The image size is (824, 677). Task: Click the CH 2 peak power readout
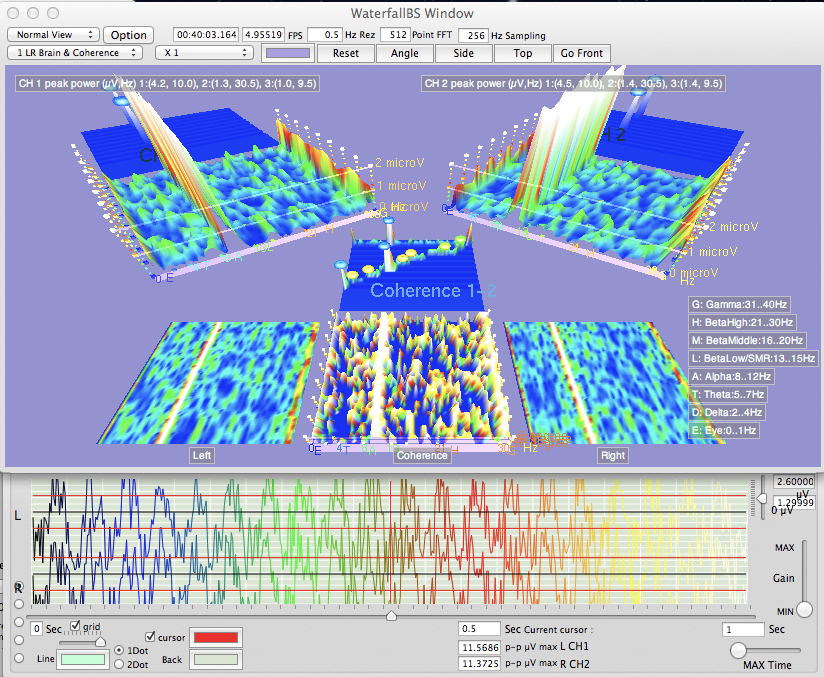[x=573, y=84]
